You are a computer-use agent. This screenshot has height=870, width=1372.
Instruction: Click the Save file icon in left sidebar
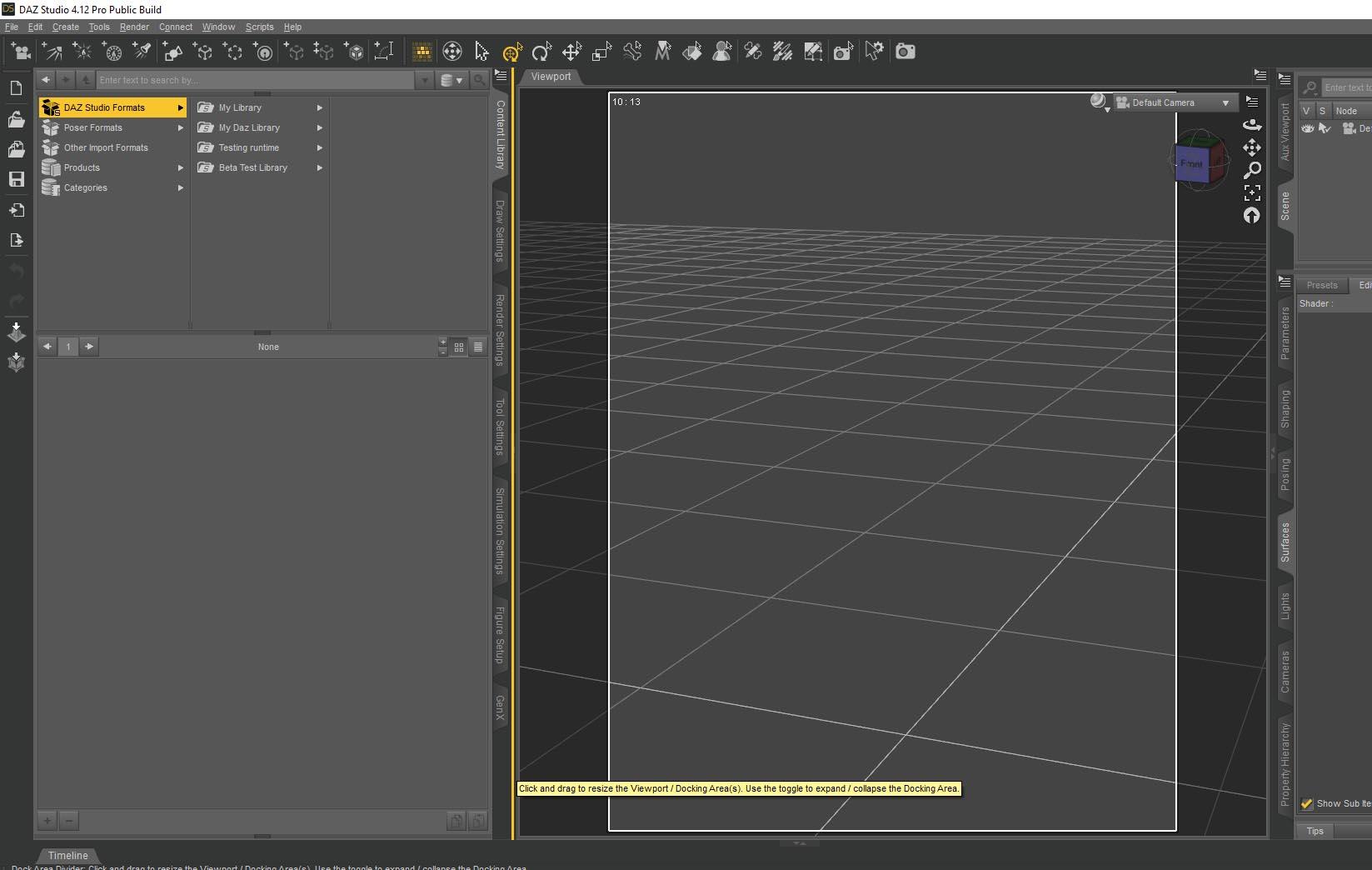tap(16, 179)
